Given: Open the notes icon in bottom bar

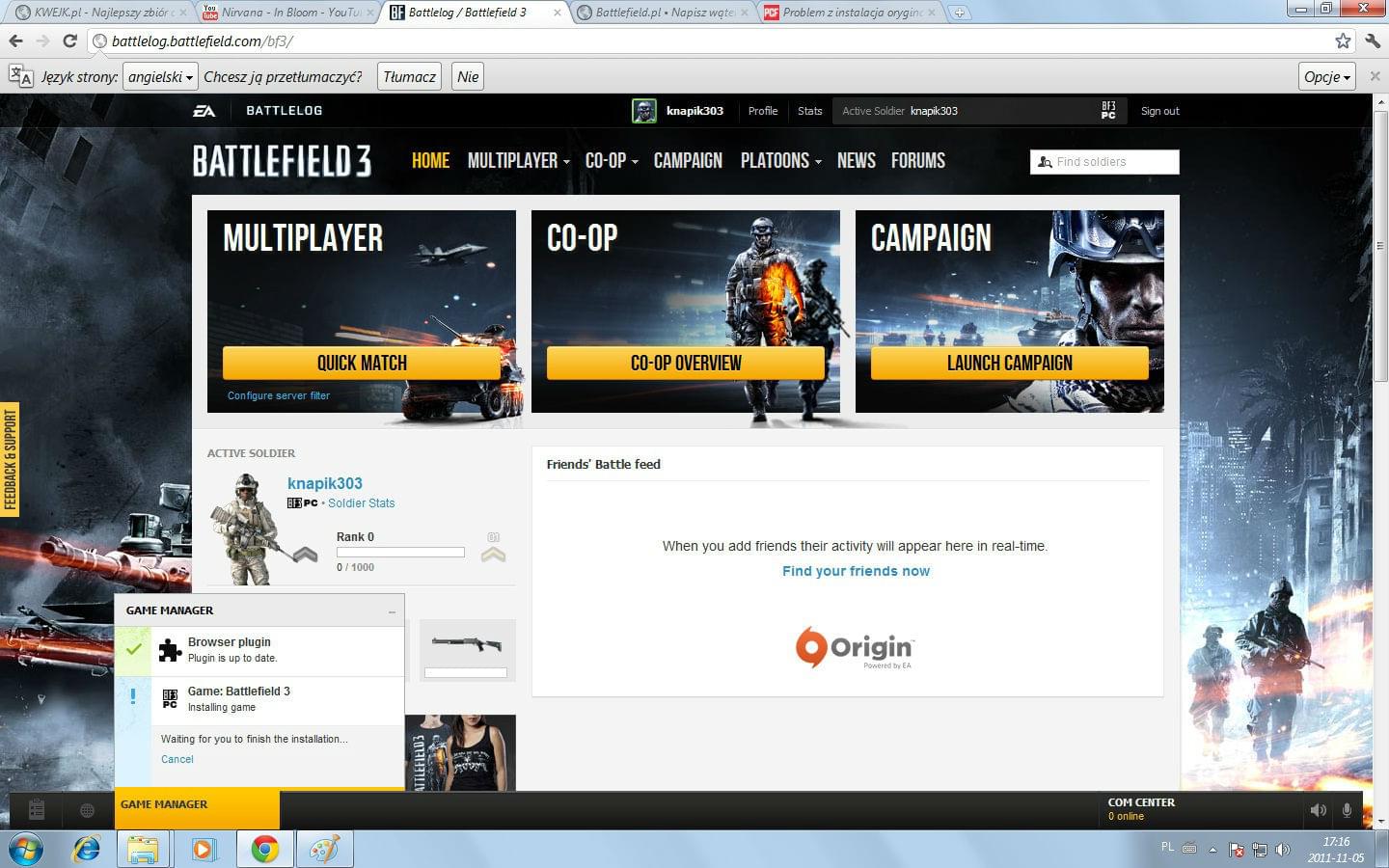Looking at the screenshot, I should coord(37,810).
